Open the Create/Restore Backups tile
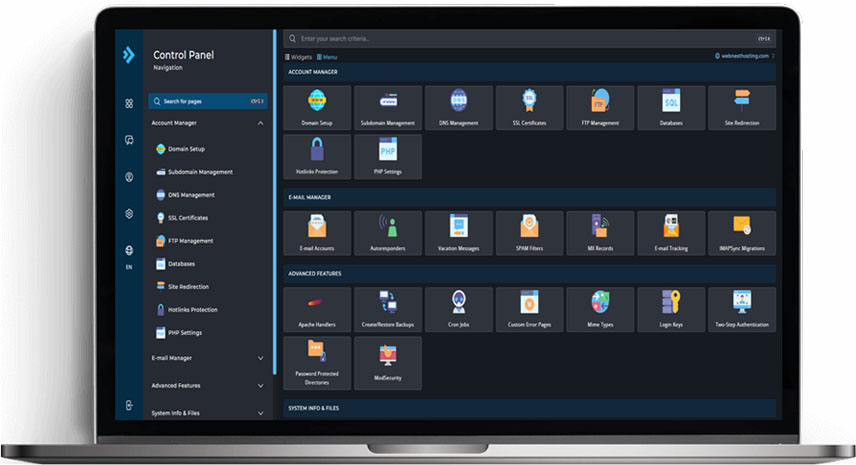 tap(388, 309)
